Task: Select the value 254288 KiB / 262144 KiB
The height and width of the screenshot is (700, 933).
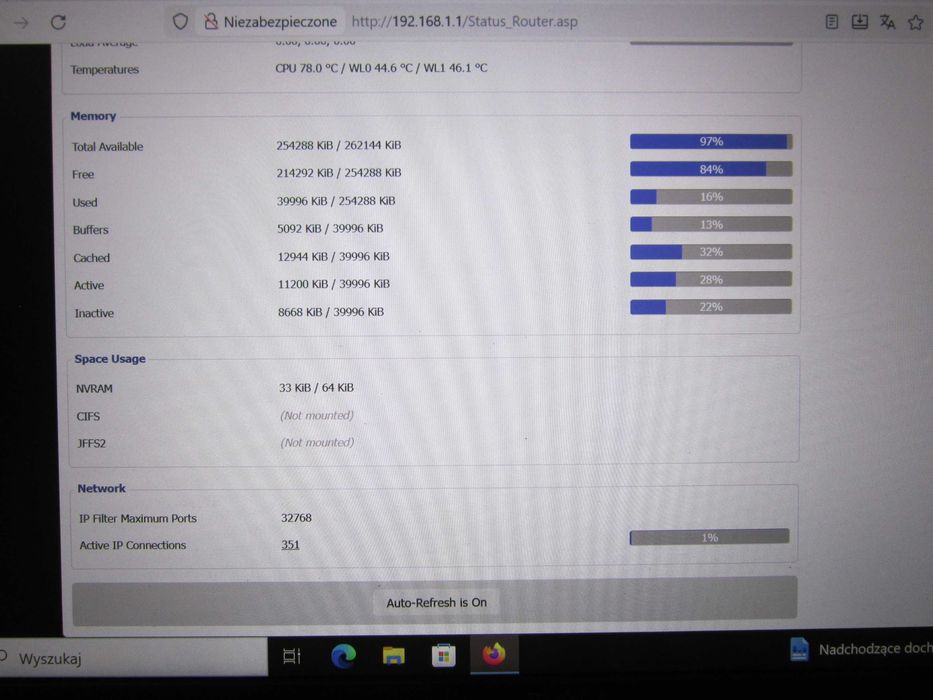Action: 339,145
